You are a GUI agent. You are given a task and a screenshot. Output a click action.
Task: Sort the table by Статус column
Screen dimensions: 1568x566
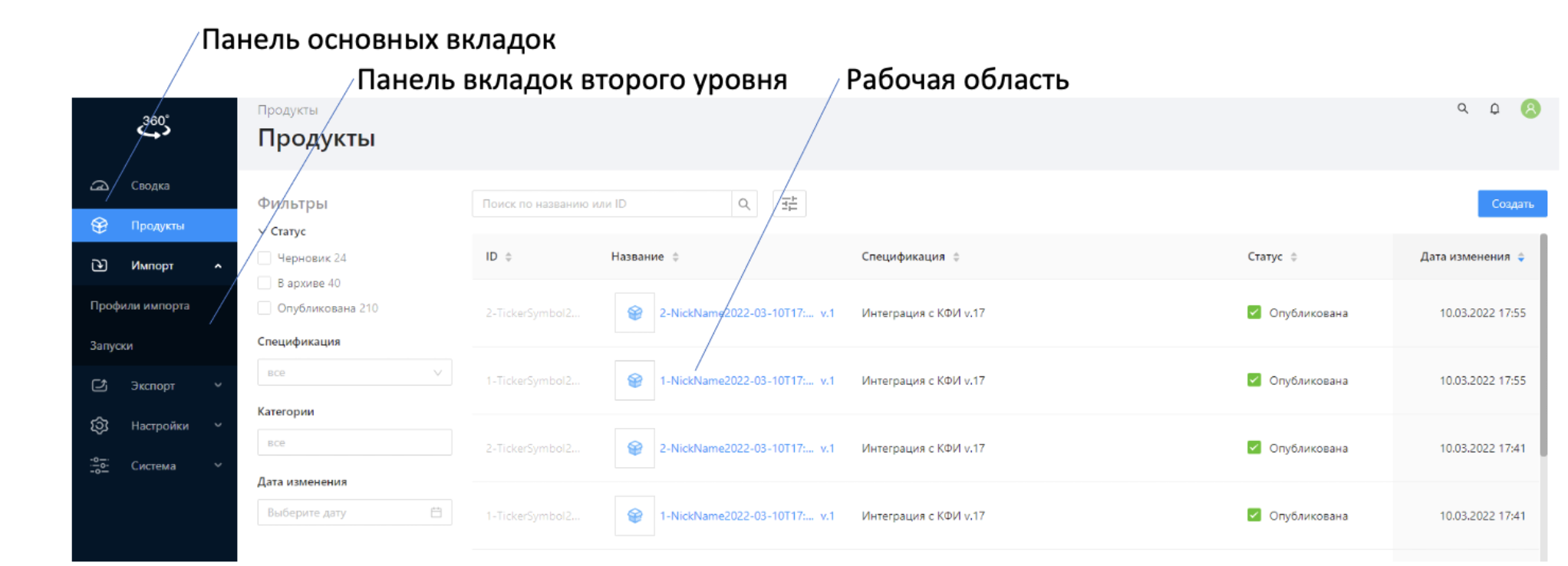pyautogui.click(x=1294, y=257)
